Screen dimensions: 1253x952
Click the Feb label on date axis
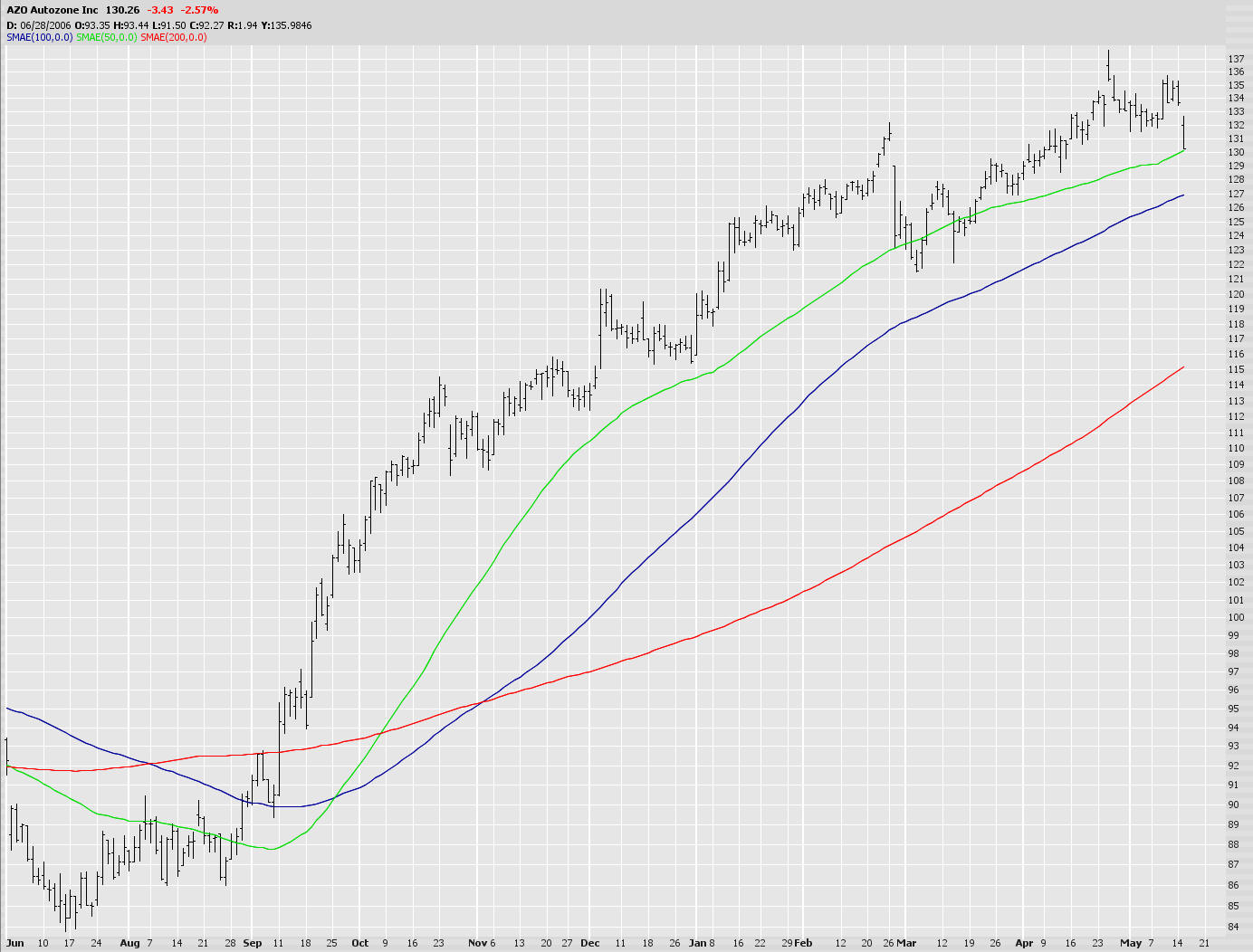tap(803, 943)
